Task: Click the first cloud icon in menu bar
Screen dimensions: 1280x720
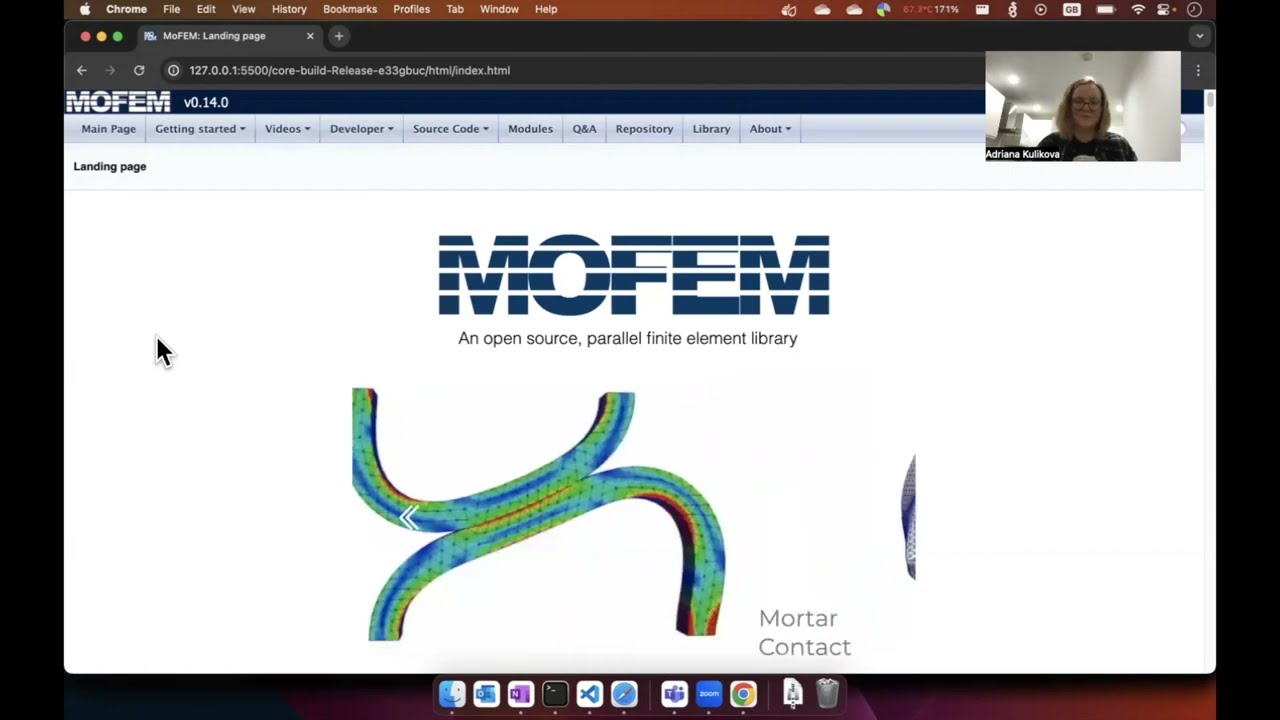Action: (822, 9)
